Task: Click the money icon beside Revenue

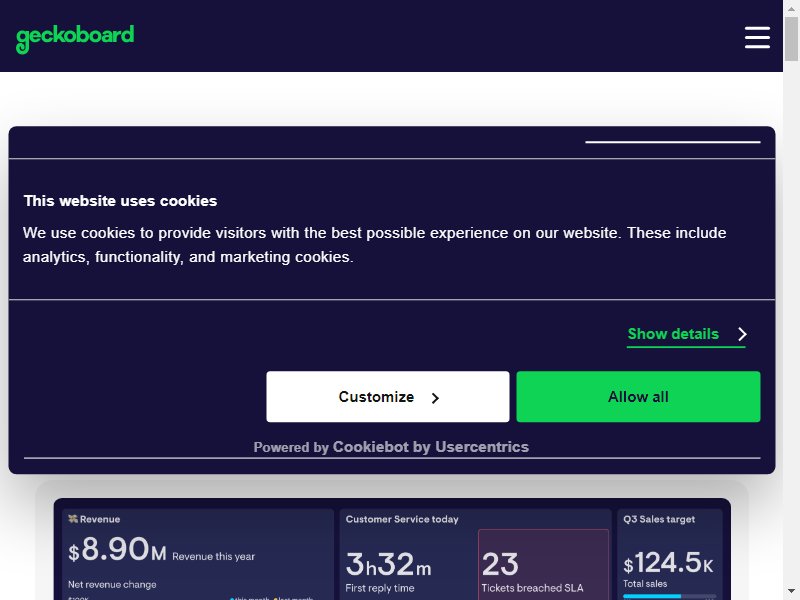Action: pos(73,519)
